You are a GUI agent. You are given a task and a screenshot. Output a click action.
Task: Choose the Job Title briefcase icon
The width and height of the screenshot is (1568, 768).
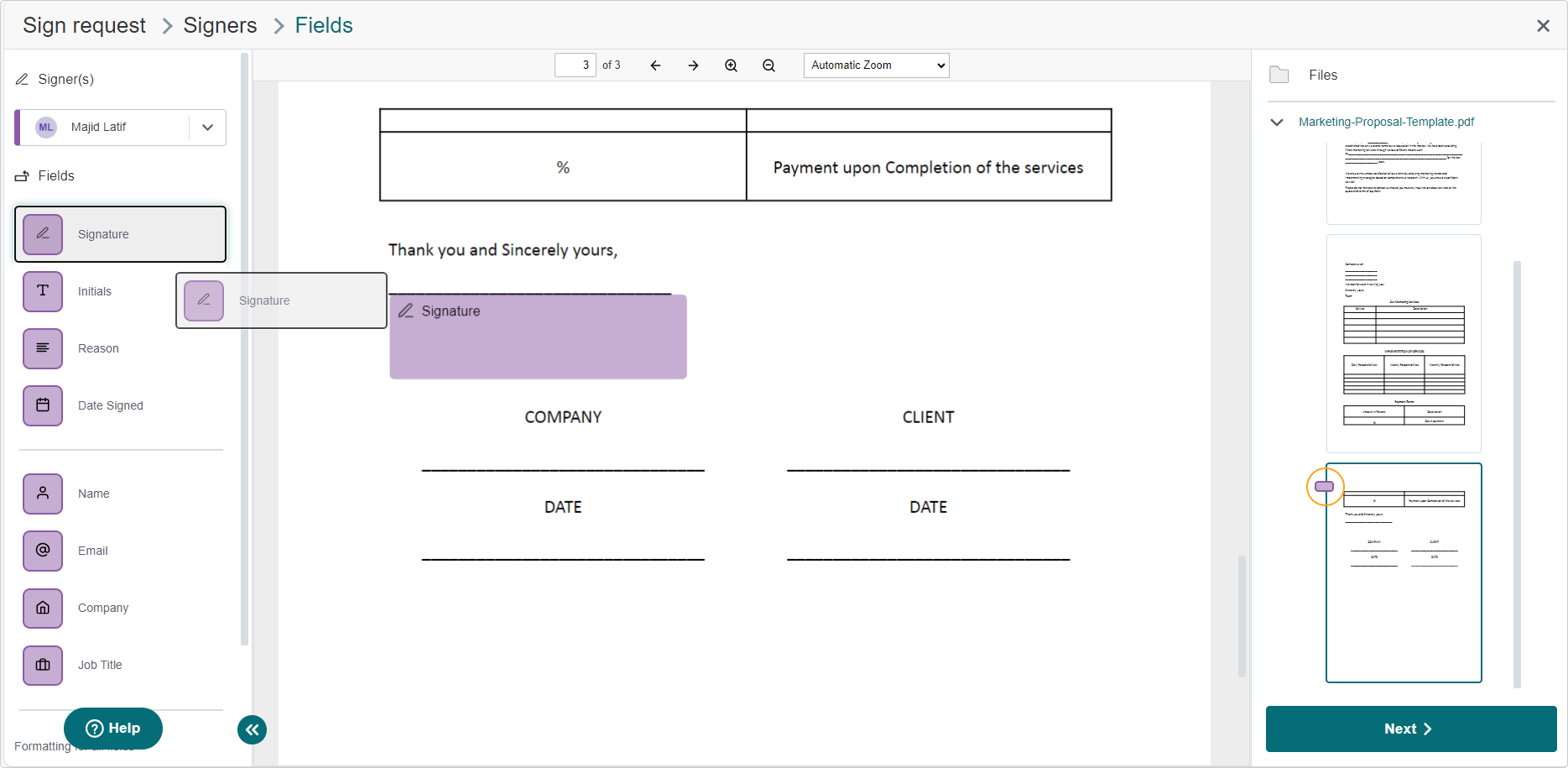[x=43, y=665]
